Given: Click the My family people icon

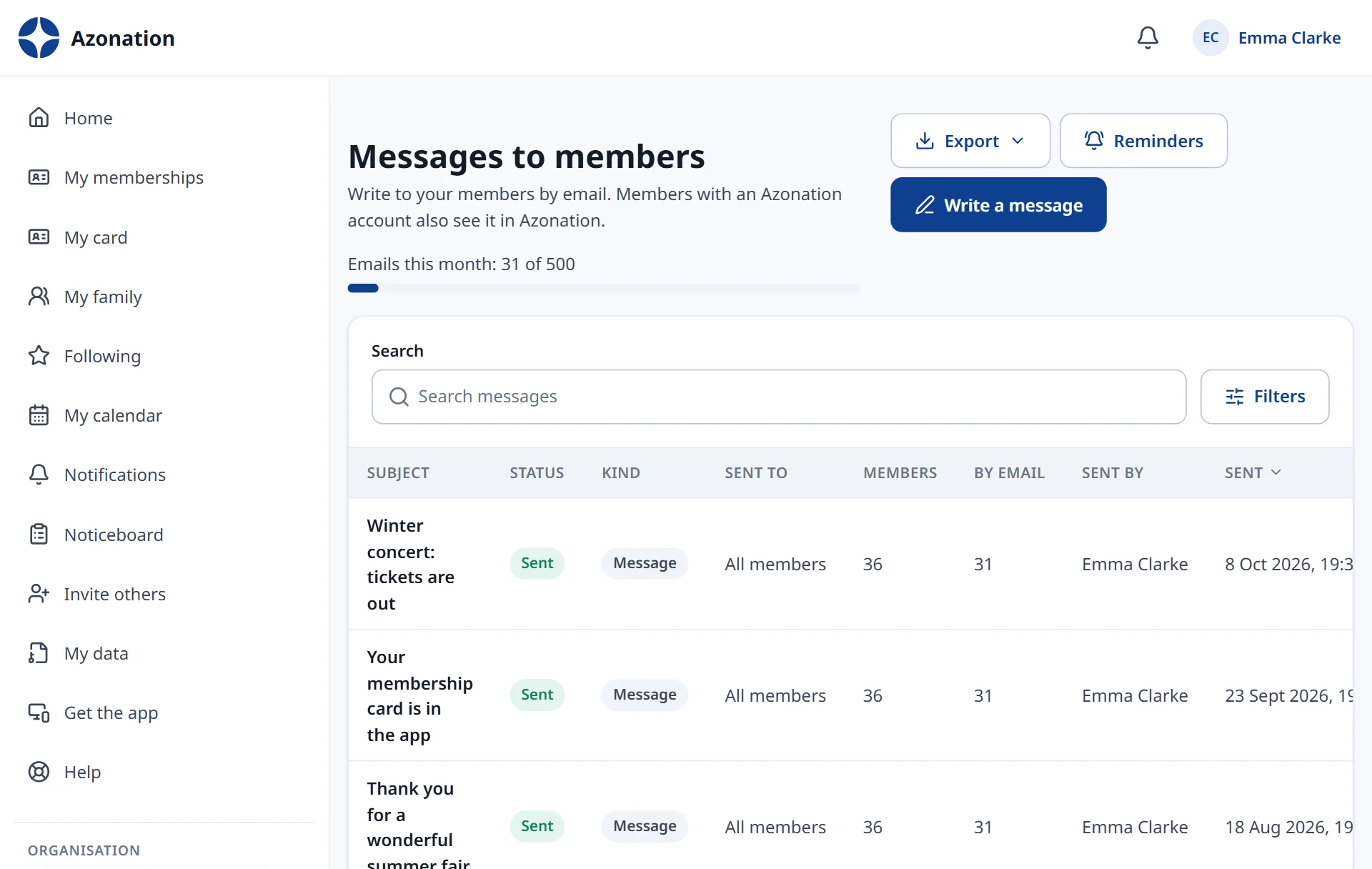Looking at the screenshot, I should (x=39, y=297).
